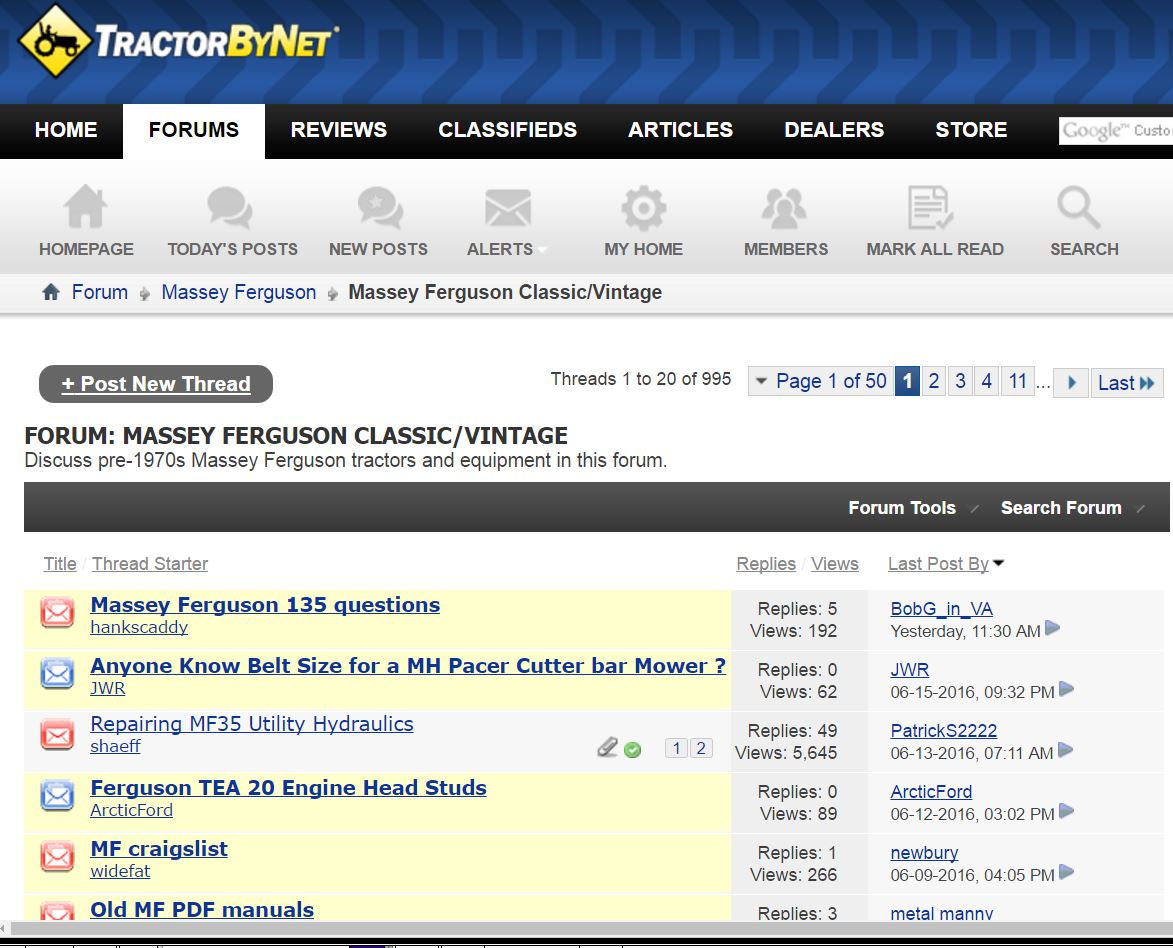
Task: Open thread Repairing MF35 Utility Hydraulics
Action: click(251, 724)
